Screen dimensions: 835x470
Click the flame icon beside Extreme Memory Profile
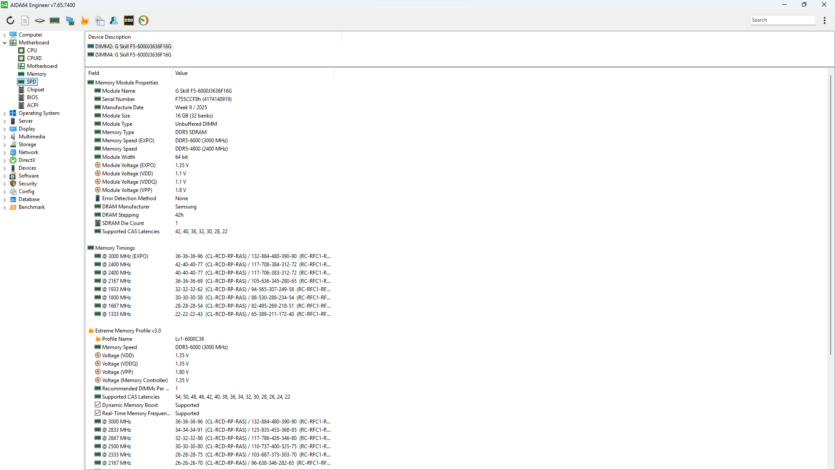(x=91, y=331)
